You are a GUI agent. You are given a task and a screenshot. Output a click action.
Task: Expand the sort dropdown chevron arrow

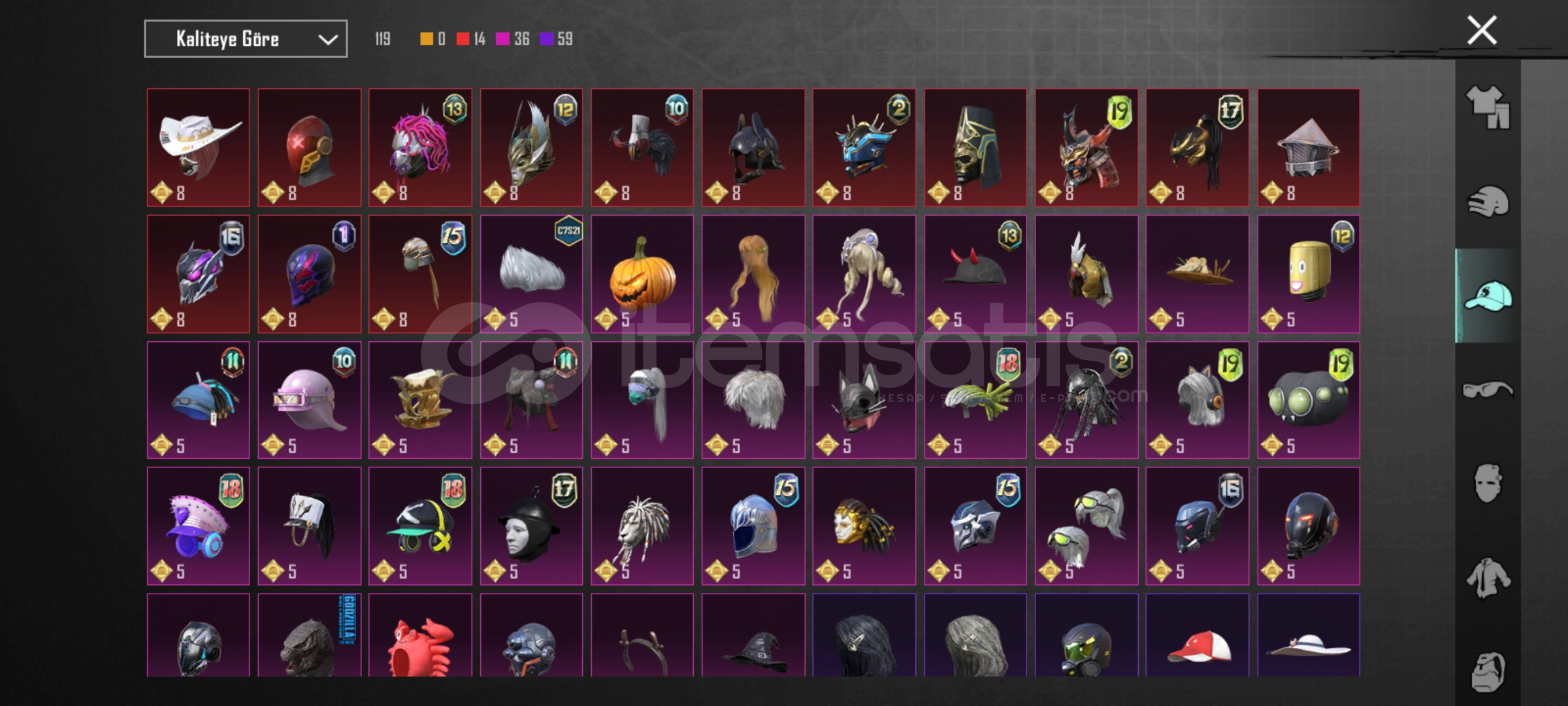(x=327, y=40)
